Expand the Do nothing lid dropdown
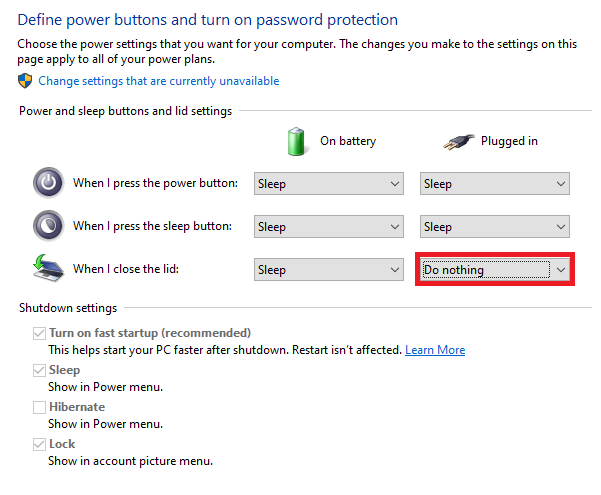 pyautogui.click(x=494, y=270)
